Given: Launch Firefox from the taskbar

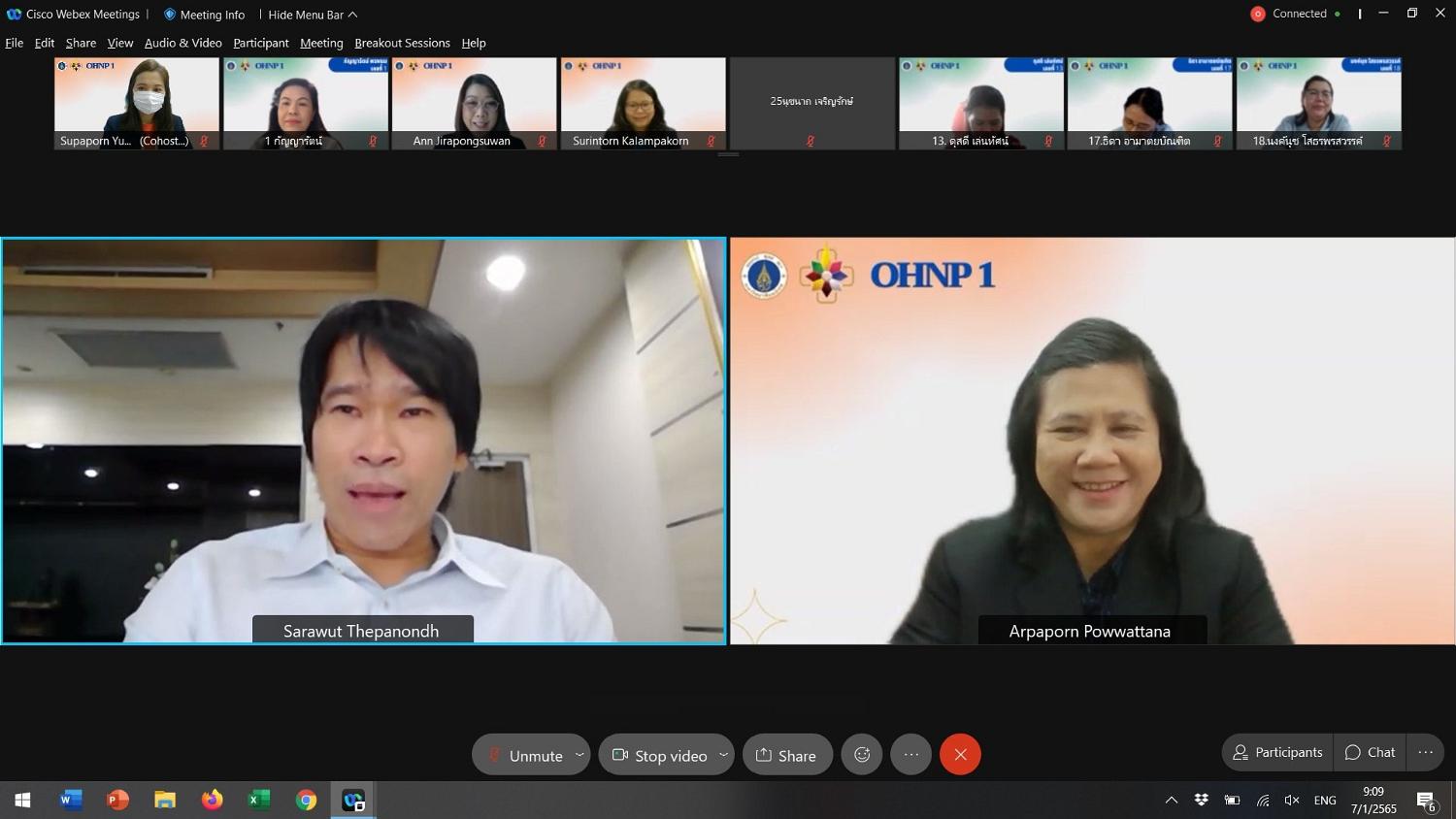Looking at the screenshot, I should click(x=212, y=801).
